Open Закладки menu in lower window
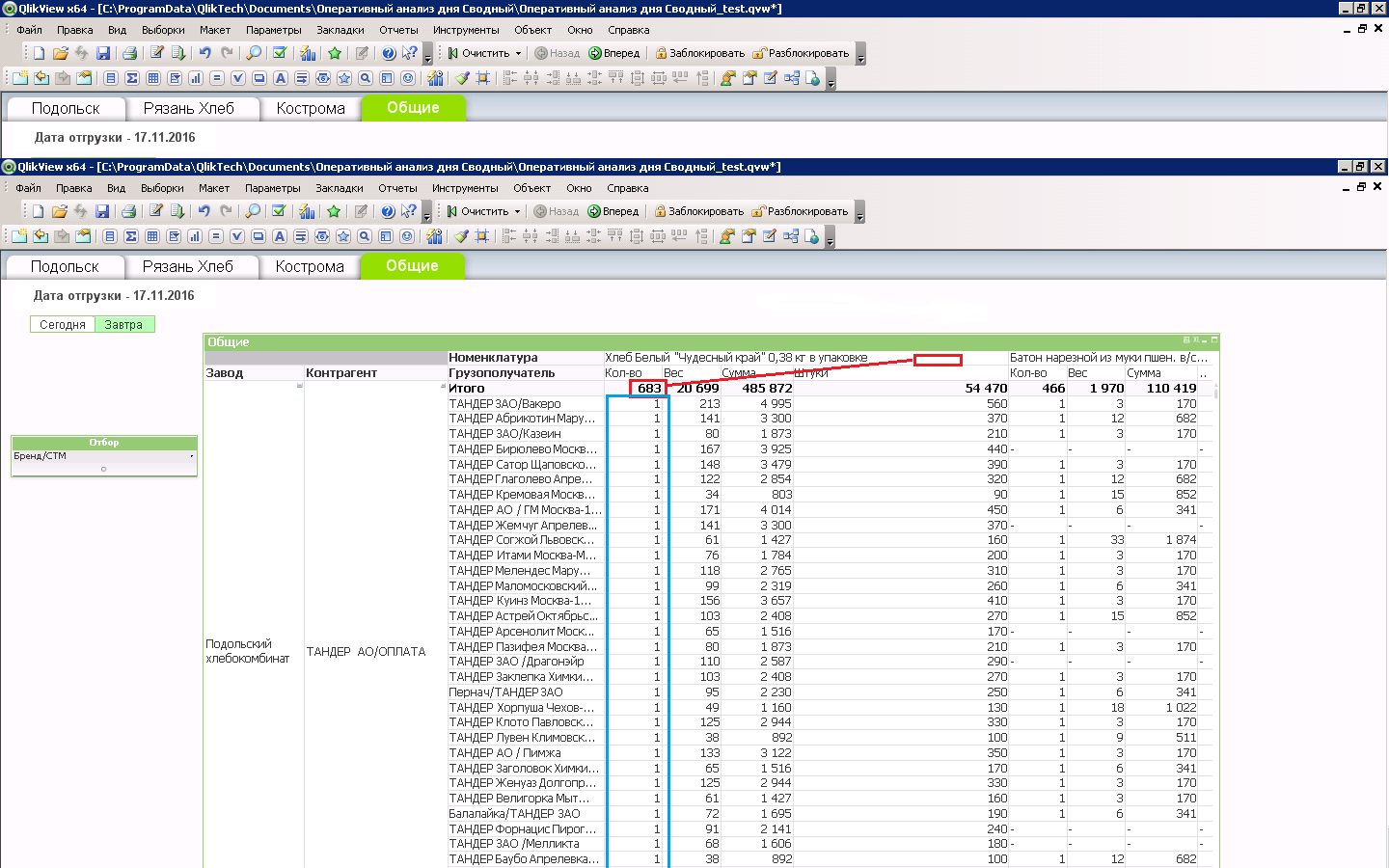1389x868 pixels. [x=340, y=188]
